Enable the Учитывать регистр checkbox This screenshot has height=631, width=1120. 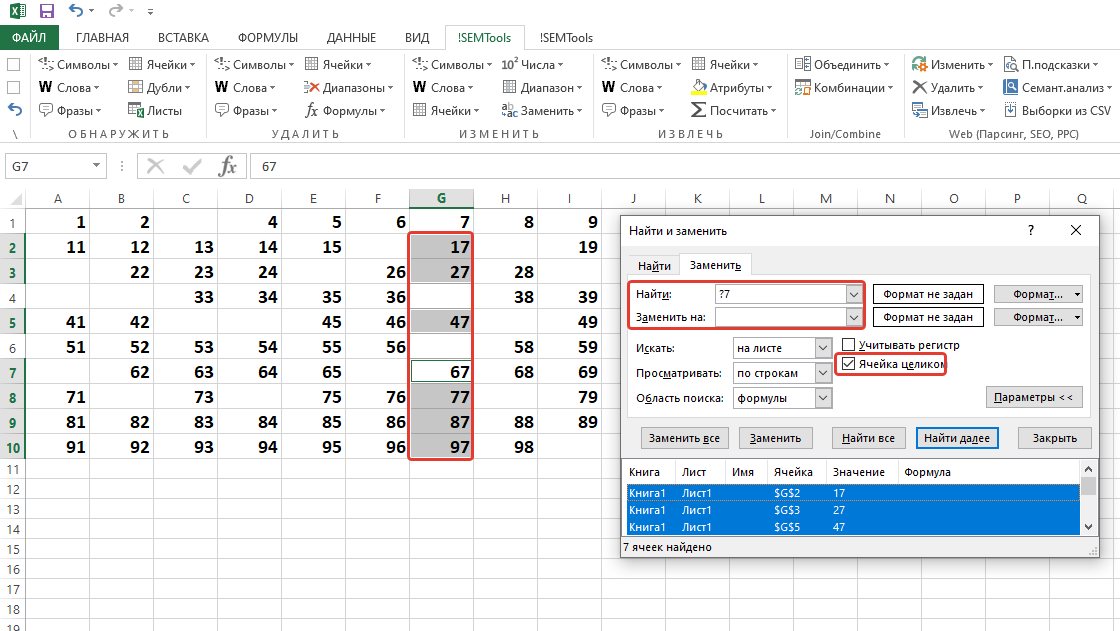(x=849, y=344)
